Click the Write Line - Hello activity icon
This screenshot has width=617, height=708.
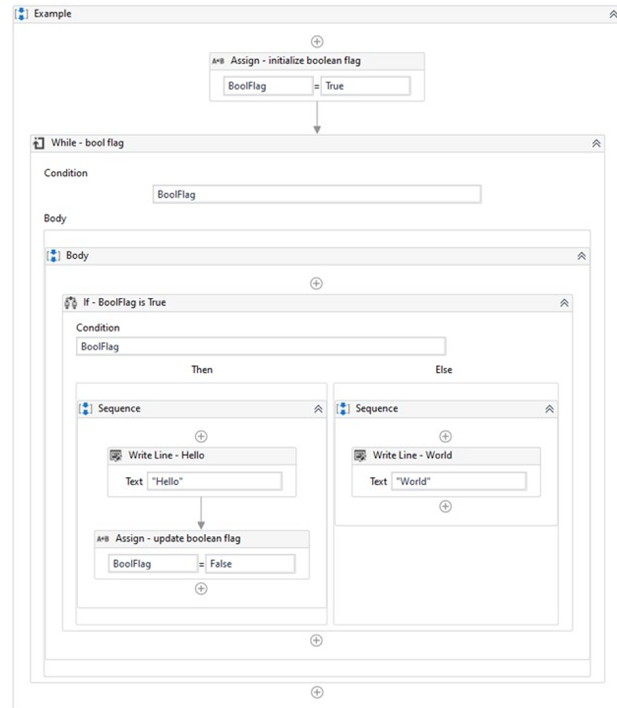click(x=116, y=456)
